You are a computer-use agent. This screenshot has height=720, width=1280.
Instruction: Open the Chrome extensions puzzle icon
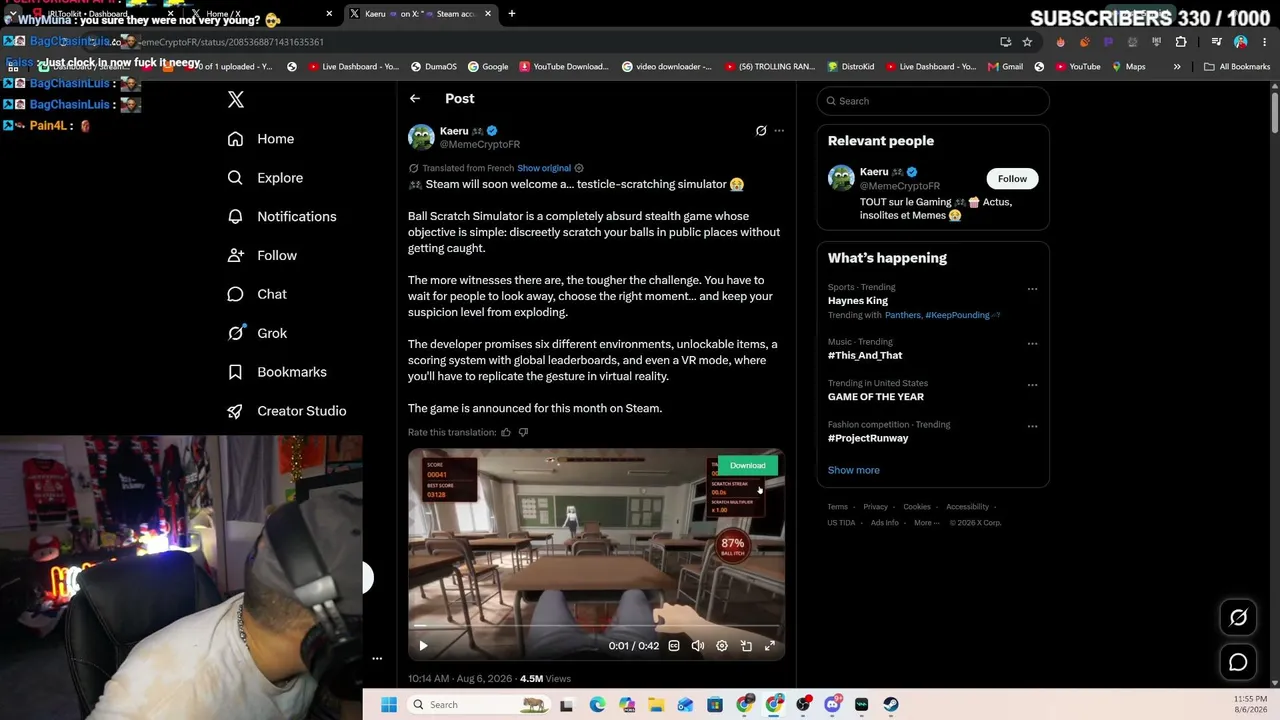(x=1181, y=42)
